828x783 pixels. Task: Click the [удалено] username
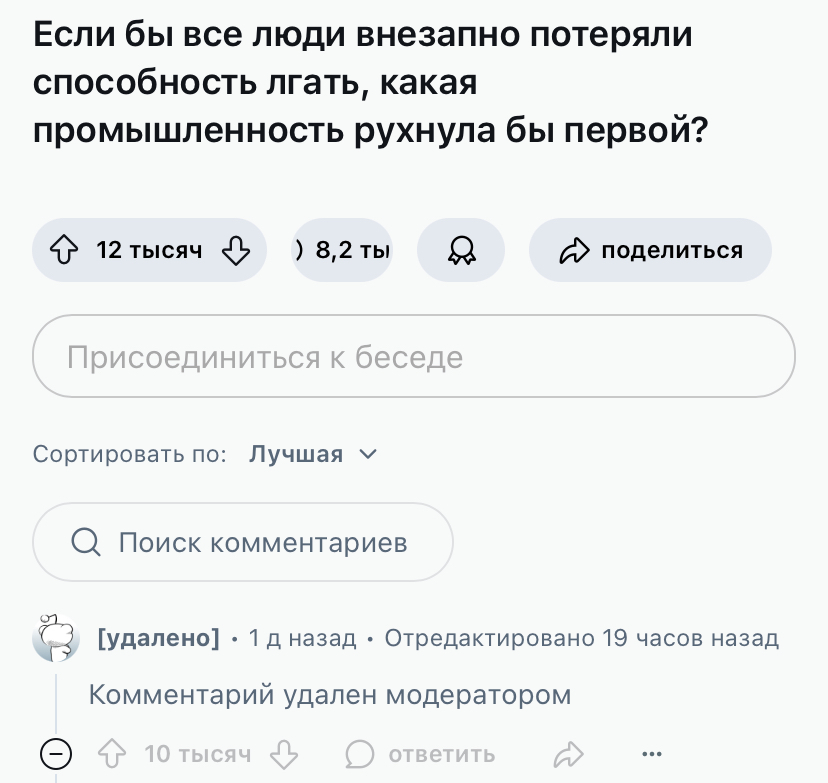158,638
